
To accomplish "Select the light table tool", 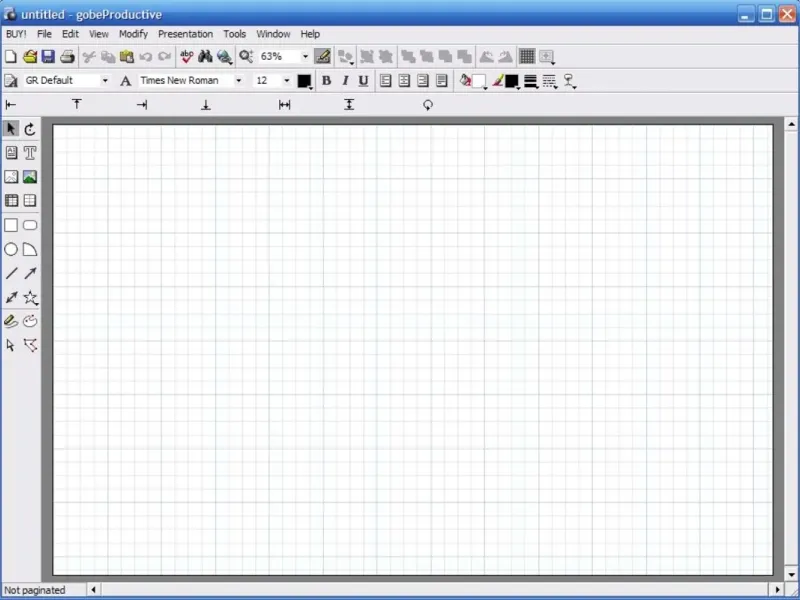I will [x=30, y=201].
